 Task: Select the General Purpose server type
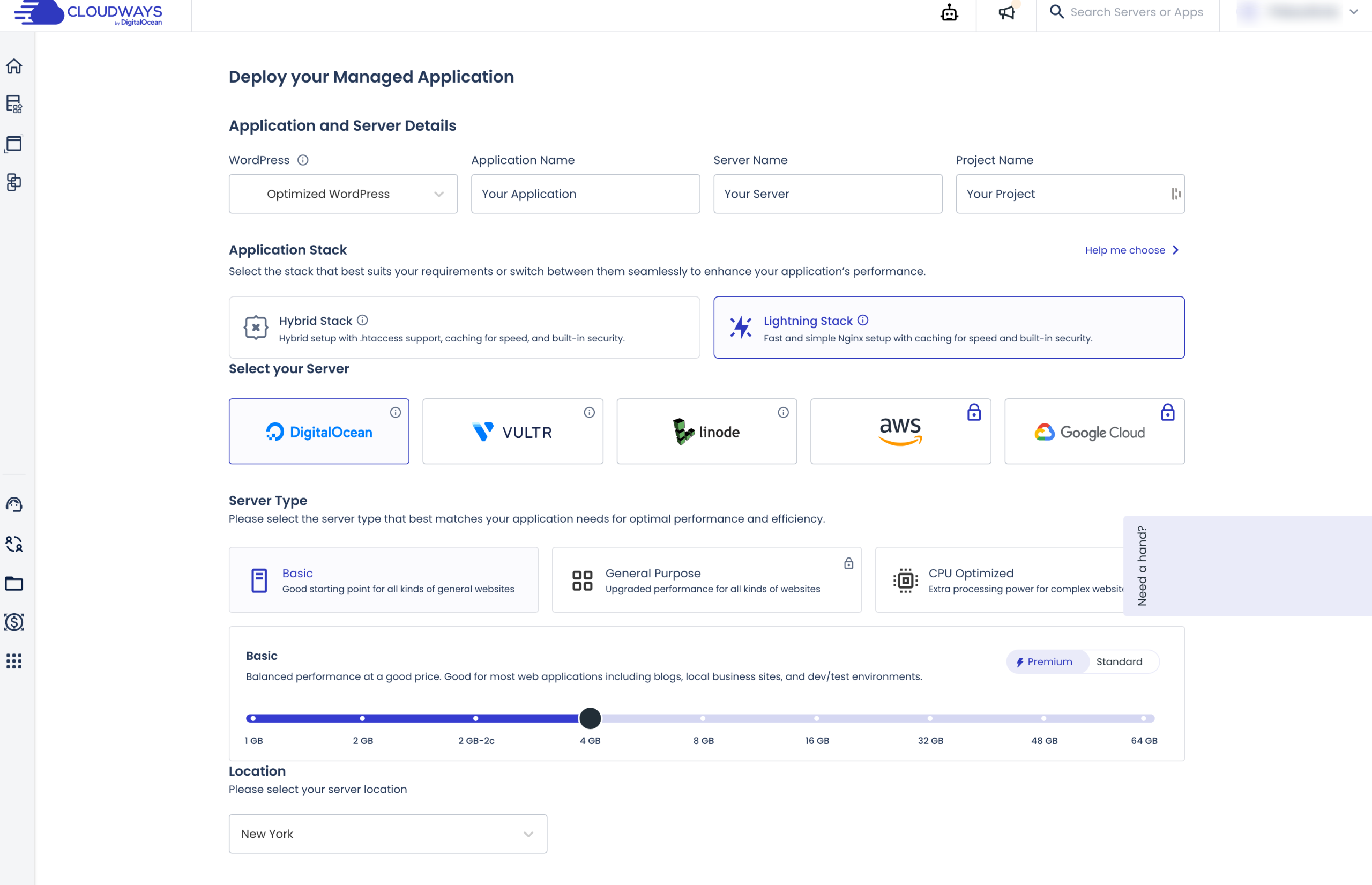tap(707, 579)
